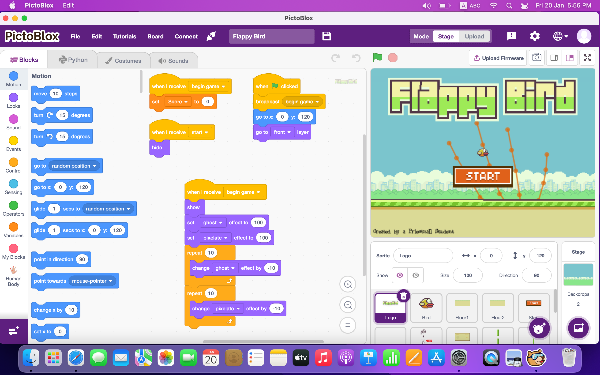Image resolution: width=600 pixels, height=375 pixels.
Task: Click the START button on stage
Action: [x=483, y=176]
